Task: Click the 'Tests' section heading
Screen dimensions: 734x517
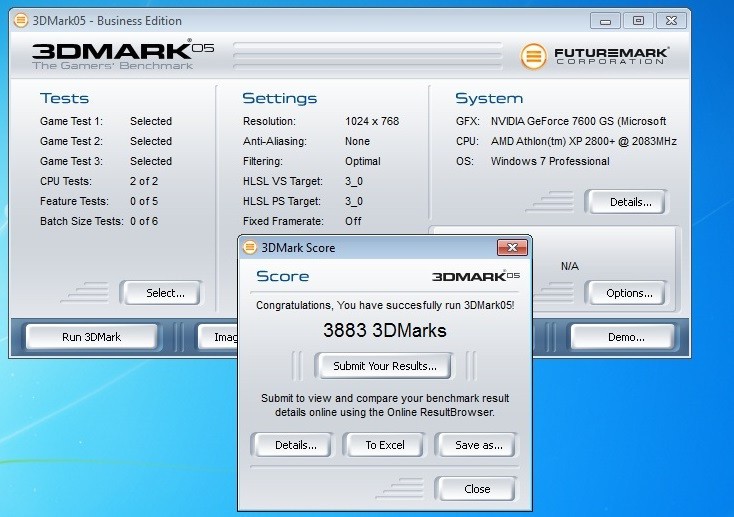Action: (x=64, y=98)
